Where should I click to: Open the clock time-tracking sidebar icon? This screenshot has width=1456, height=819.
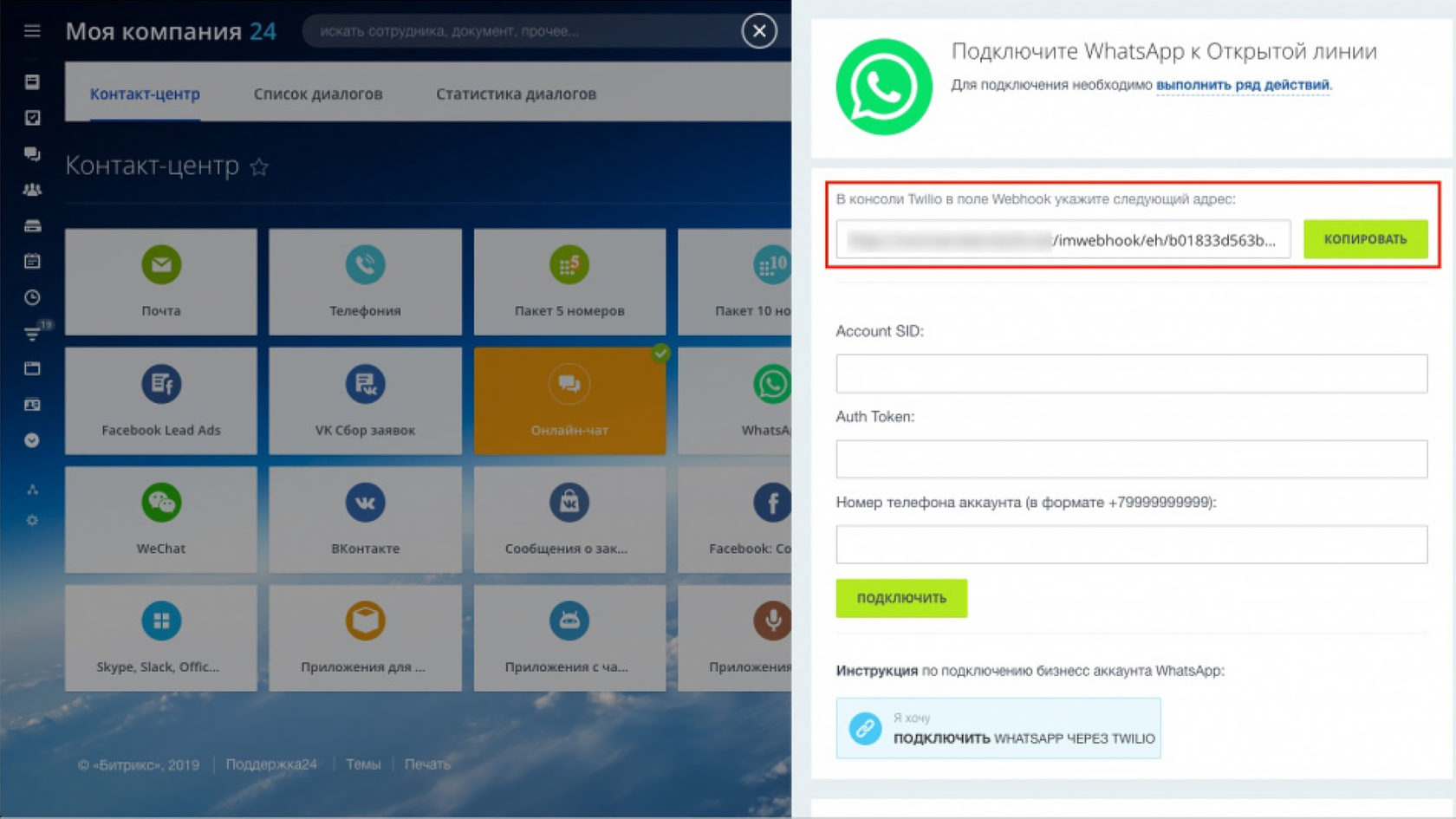click(32, 297)
